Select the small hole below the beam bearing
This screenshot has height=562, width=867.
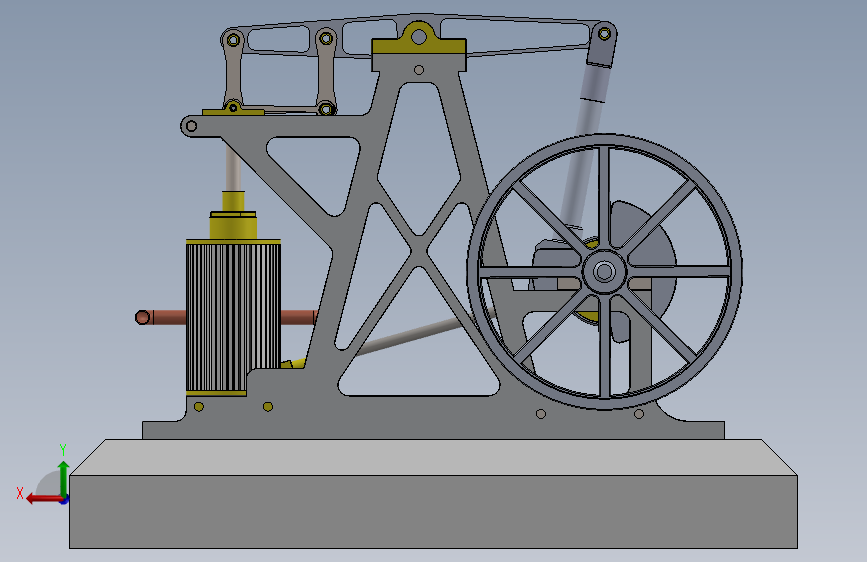point(419,70)
